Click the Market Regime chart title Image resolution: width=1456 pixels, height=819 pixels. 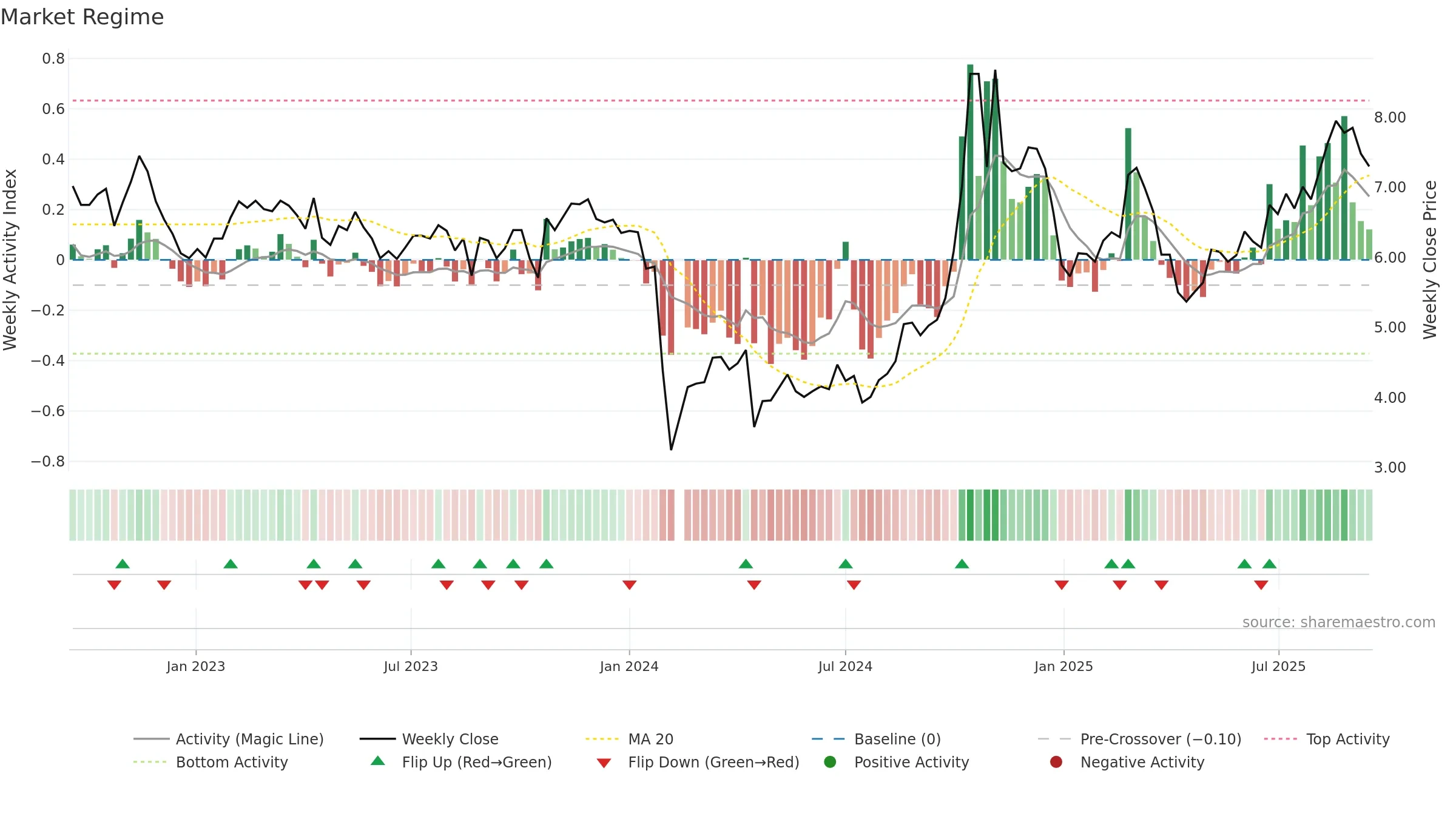(82, 17)
